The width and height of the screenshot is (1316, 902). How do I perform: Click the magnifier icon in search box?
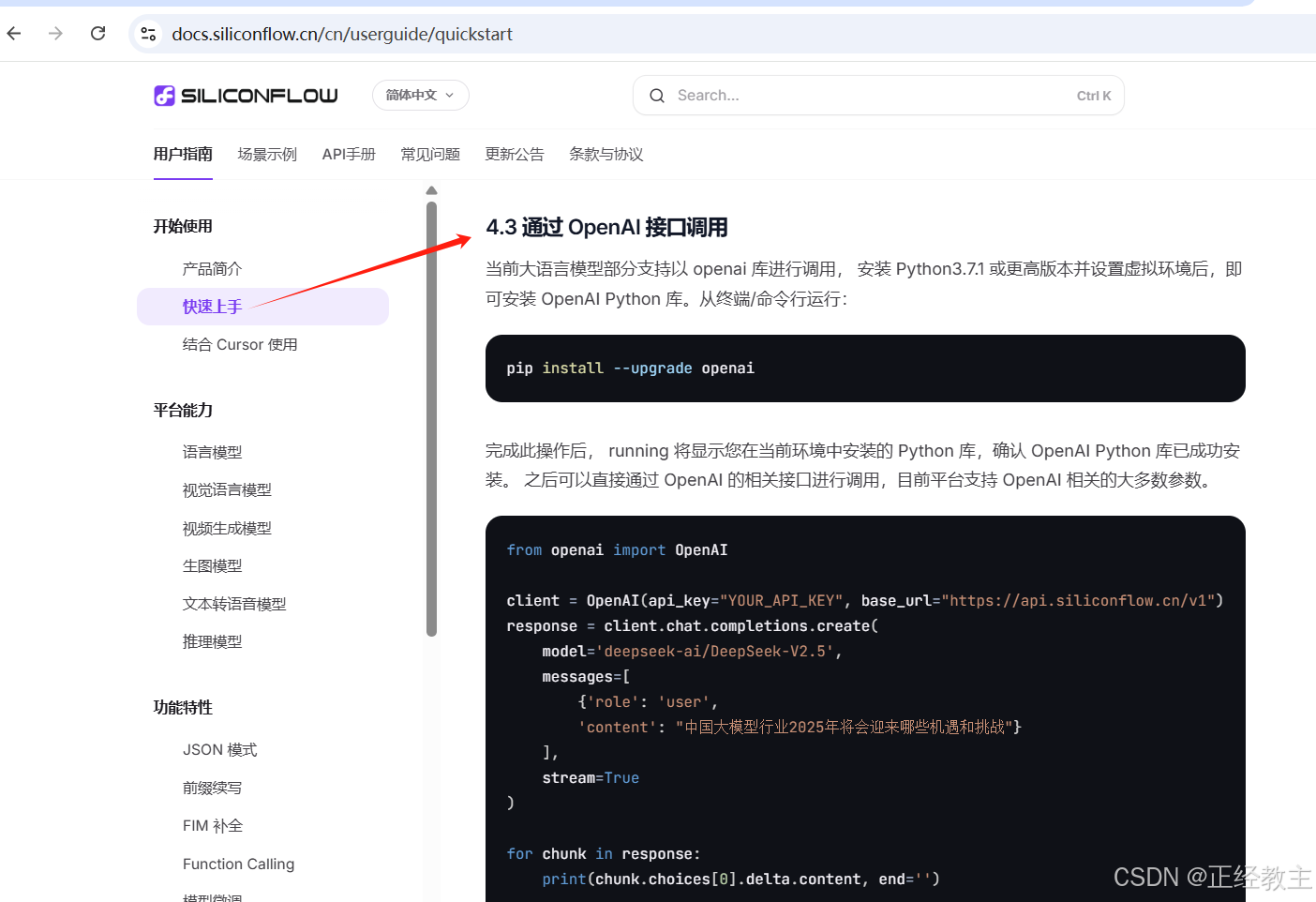(657, 96)
